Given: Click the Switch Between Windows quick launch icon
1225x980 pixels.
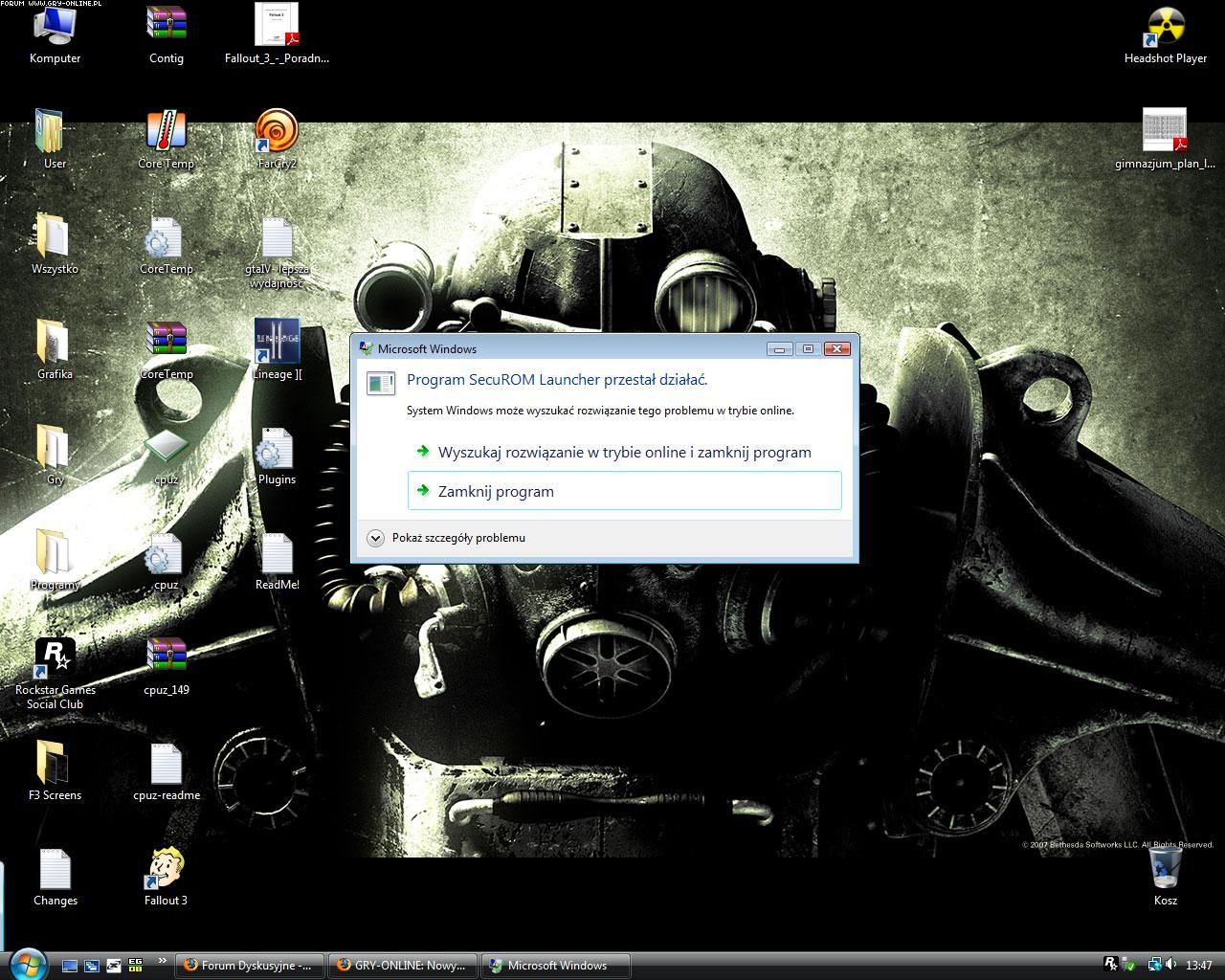Looking at the screenshot, I should click(x=92, y=966).
